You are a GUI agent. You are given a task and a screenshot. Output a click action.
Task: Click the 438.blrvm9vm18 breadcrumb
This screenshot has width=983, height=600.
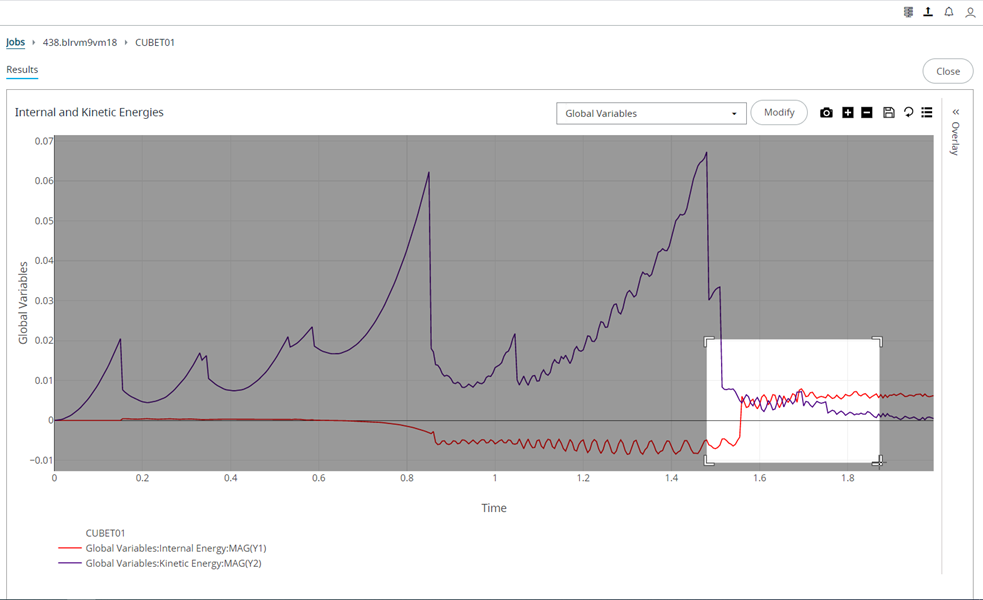pos(80,42)
